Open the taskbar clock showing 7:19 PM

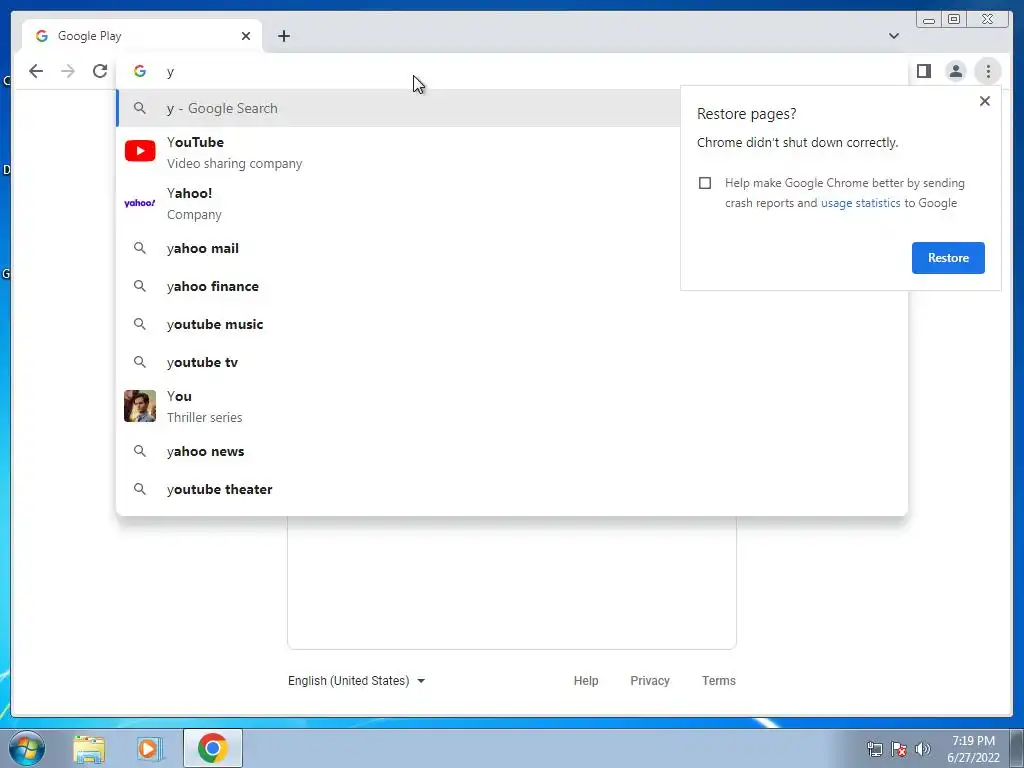point(973,749)
